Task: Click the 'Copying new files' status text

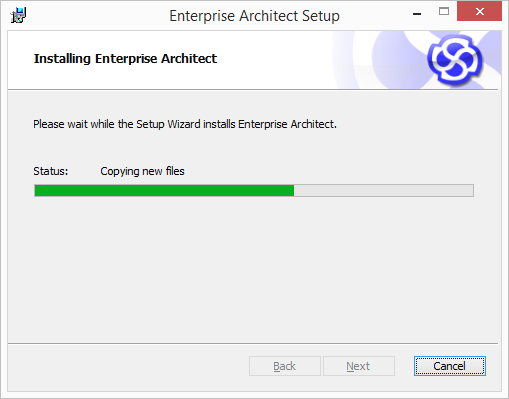Action: 142,171
